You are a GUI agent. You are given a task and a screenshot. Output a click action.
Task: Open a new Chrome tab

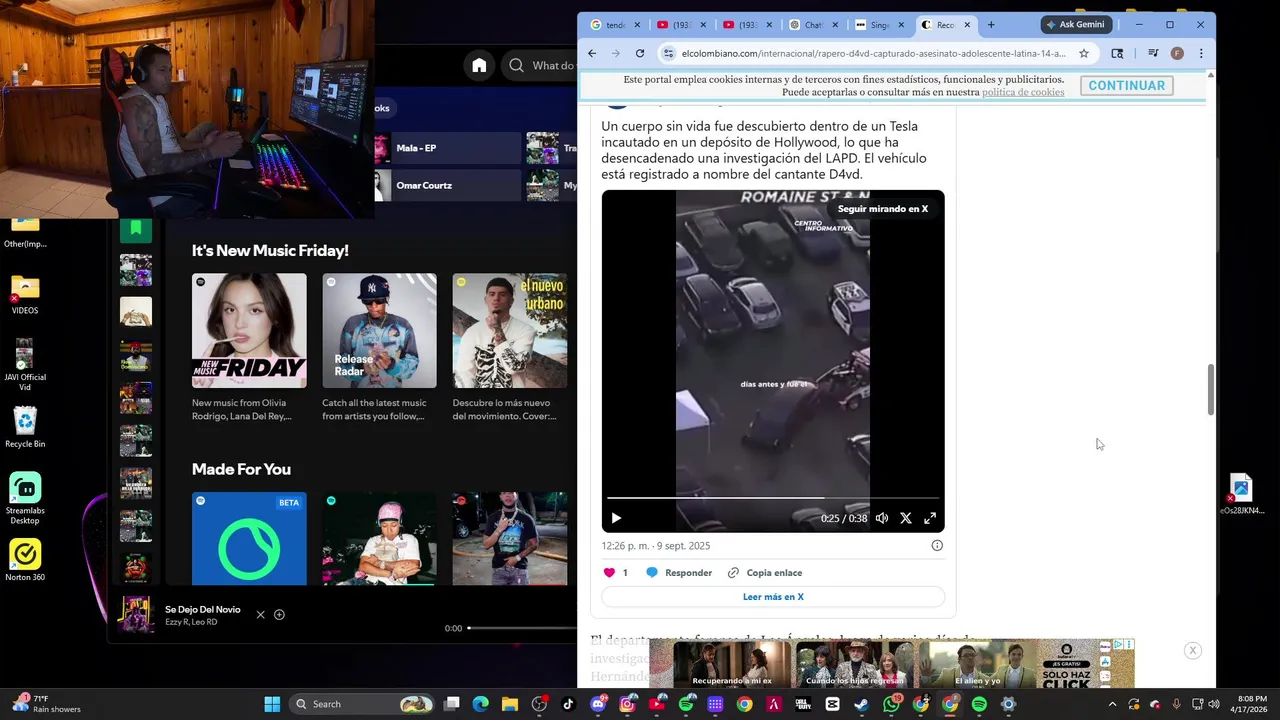tap(991, 25)
